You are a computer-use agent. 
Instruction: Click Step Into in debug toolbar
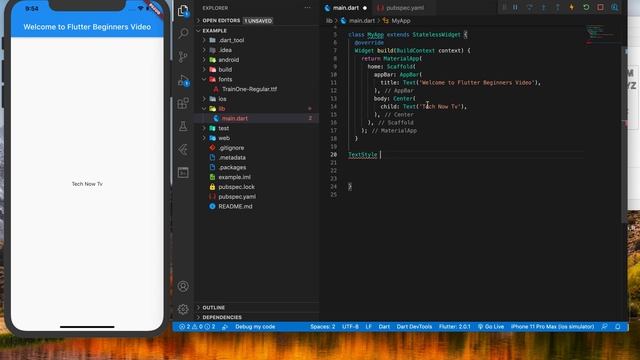coord(543,7)
